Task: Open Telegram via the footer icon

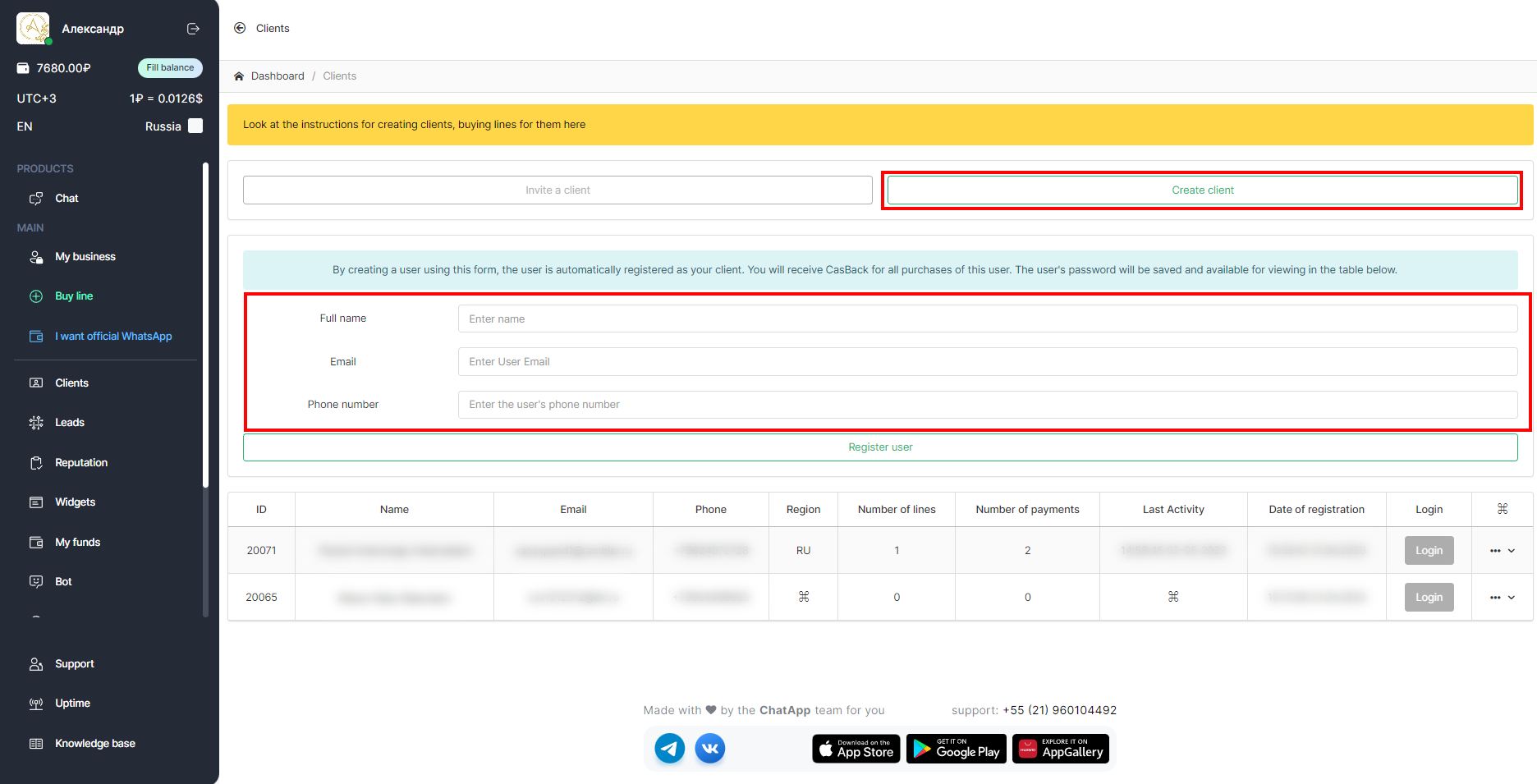Action: coord(669,748)
